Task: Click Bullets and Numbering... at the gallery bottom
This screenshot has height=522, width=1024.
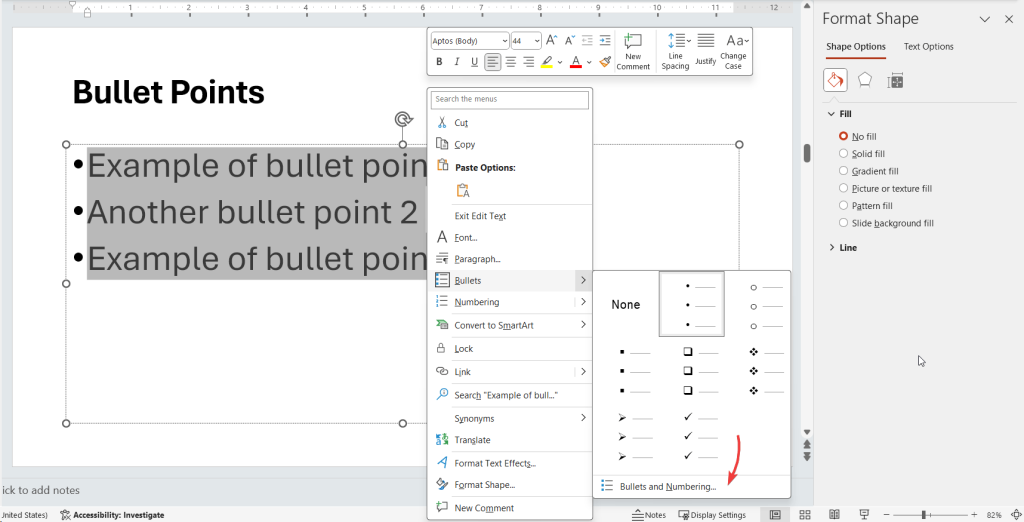Action: click(x=667, y=487)
